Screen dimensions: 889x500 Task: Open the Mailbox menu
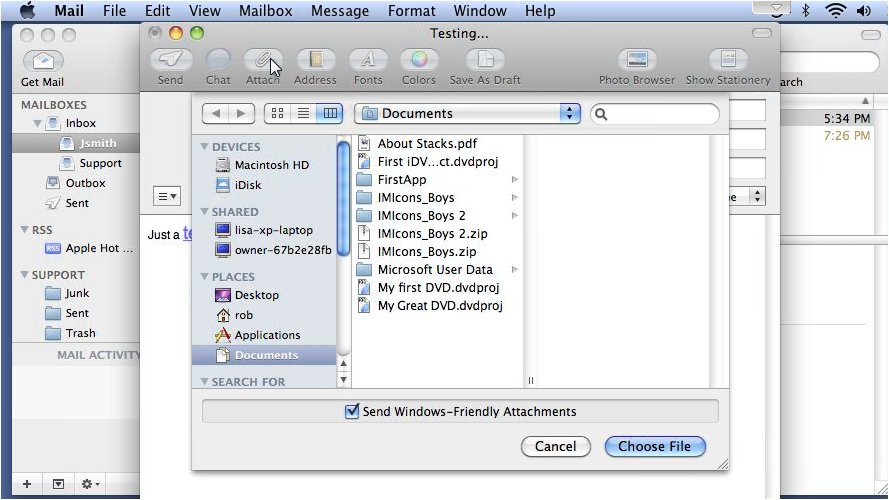pyautogui.click(x=265, y=10)
